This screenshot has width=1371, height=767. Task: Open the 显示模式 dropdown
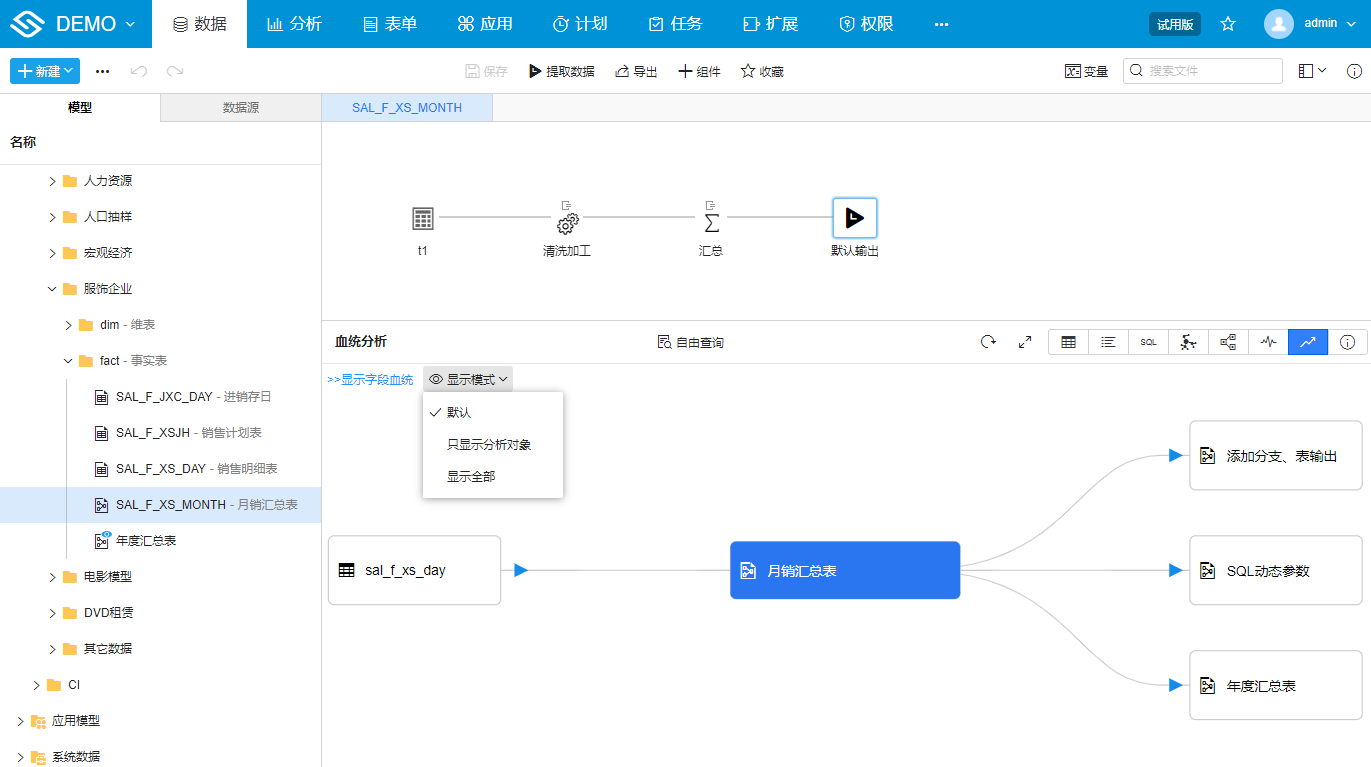pyautogui.click(x=468, y=379)
